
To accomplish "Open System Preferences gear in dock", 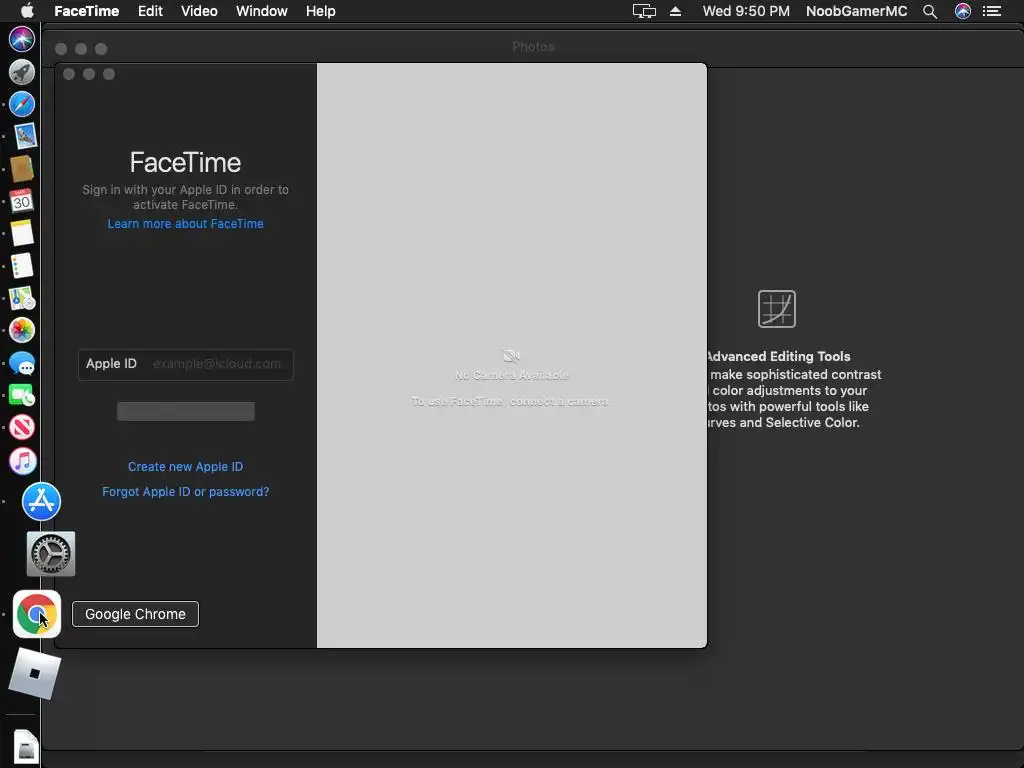I will click(x=51, y=554).
